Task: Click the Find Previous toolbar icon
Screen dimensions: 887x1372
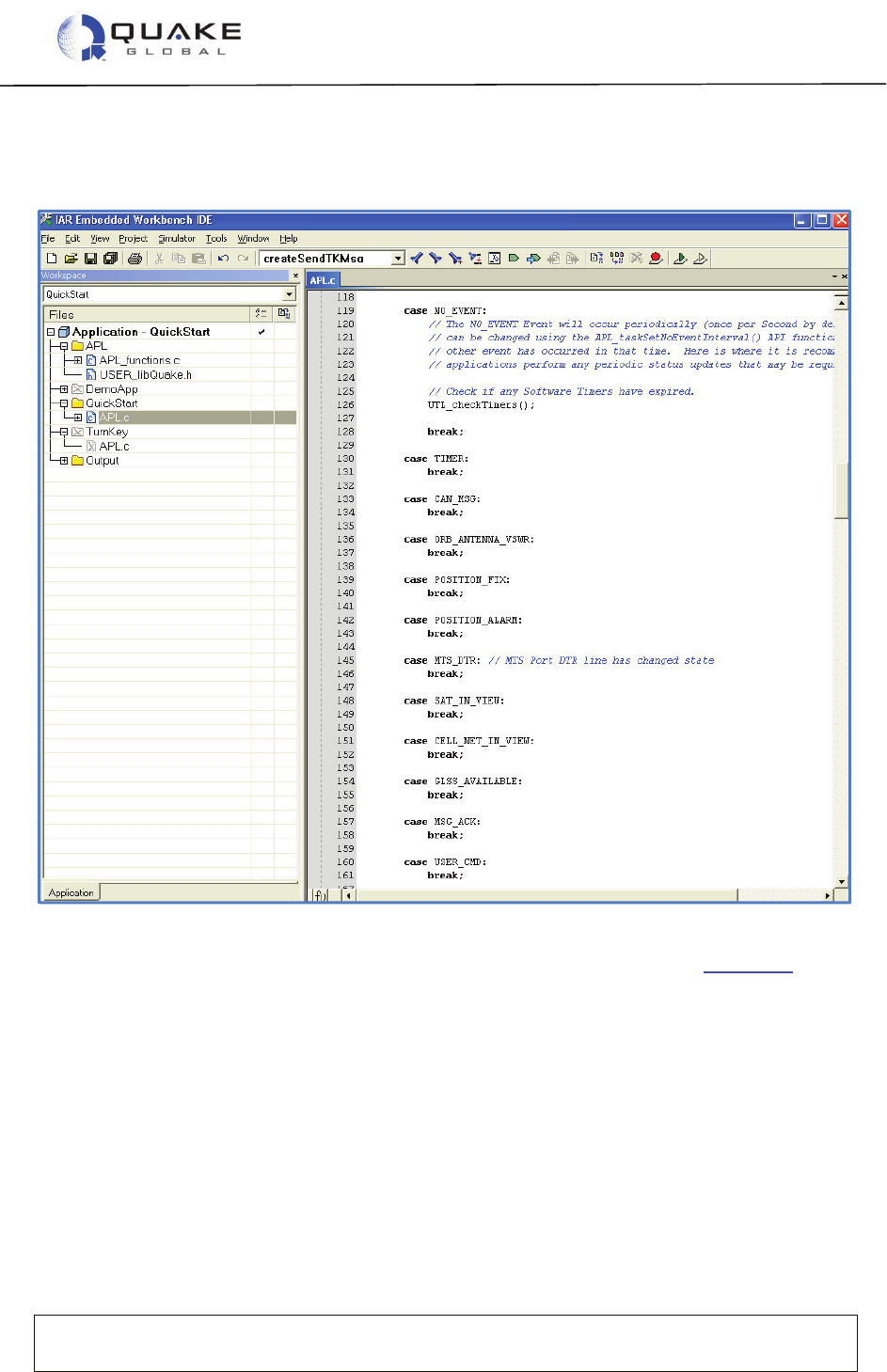Action: tap(417, 258)
